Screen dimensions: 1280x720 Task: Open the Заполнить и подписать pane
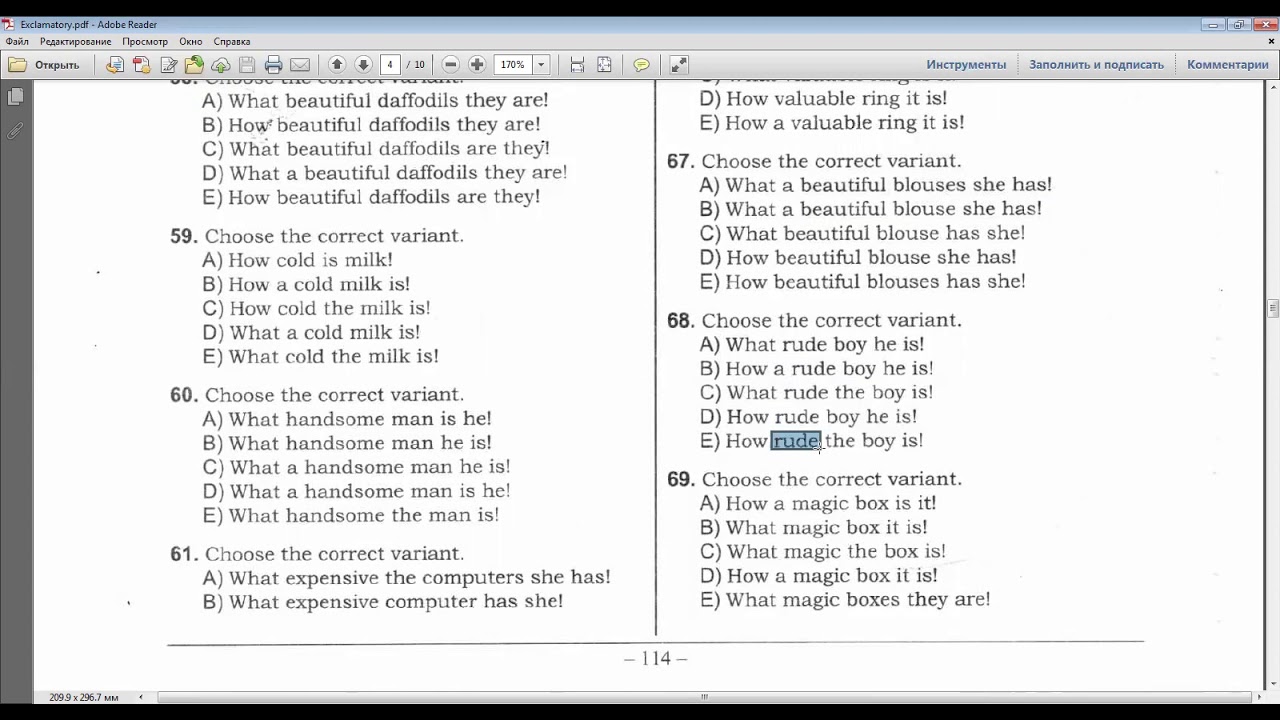(x=1096, y=65)
